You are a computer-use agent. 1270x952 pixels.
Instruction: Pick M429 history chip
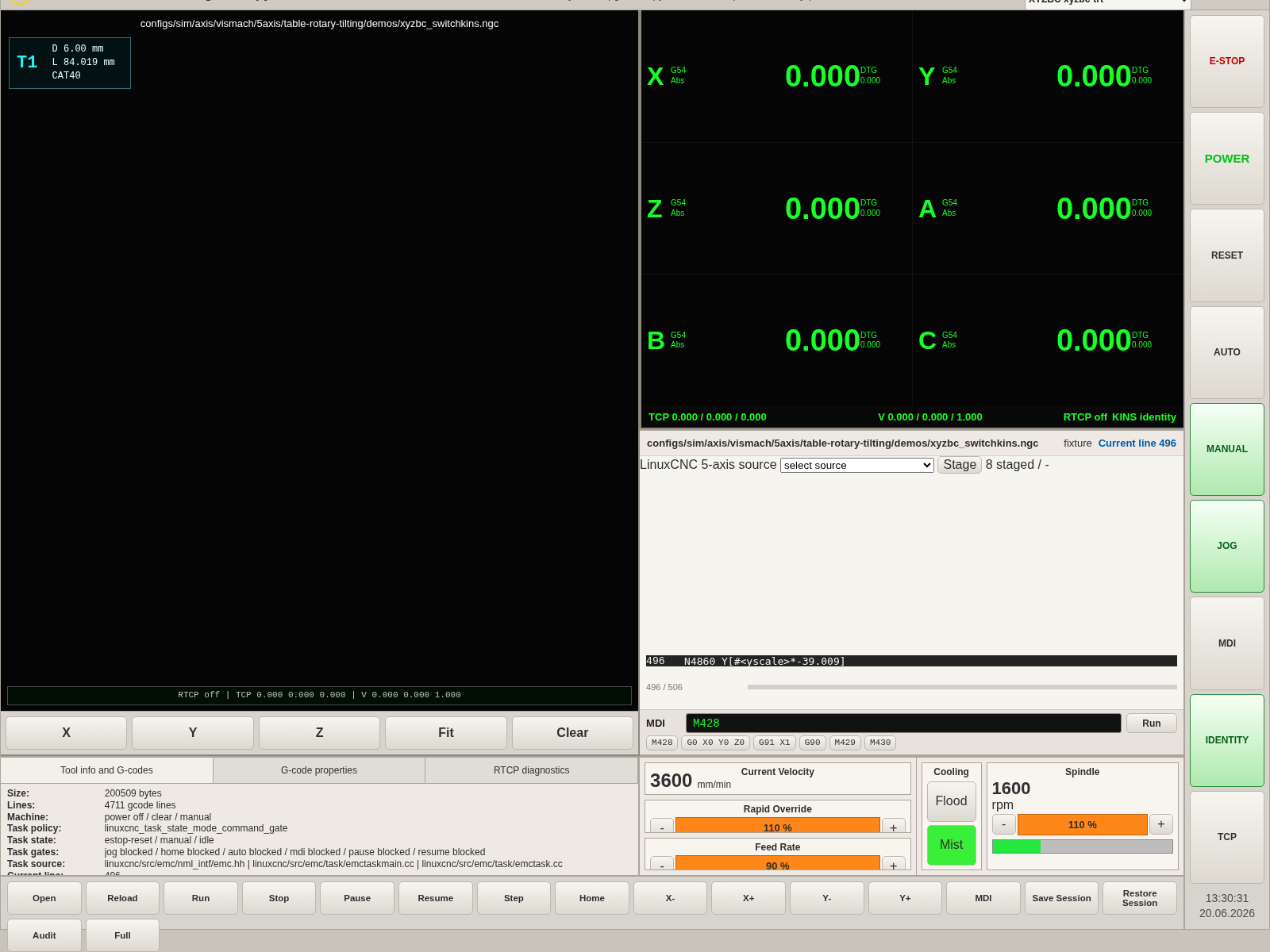pos(845,743)
